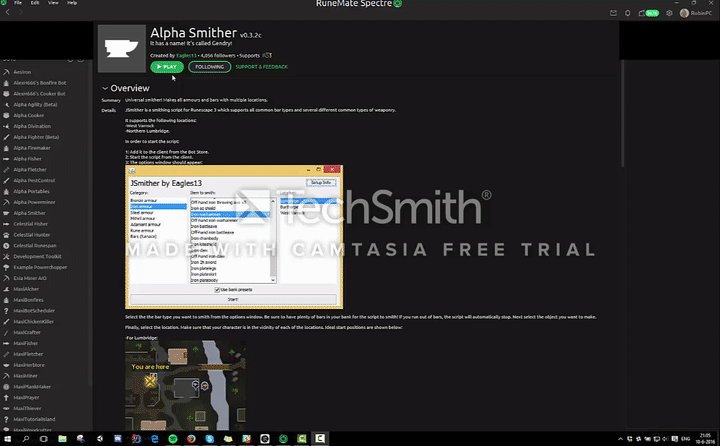
Task: Click the green Play button
Action: (167, 67)
